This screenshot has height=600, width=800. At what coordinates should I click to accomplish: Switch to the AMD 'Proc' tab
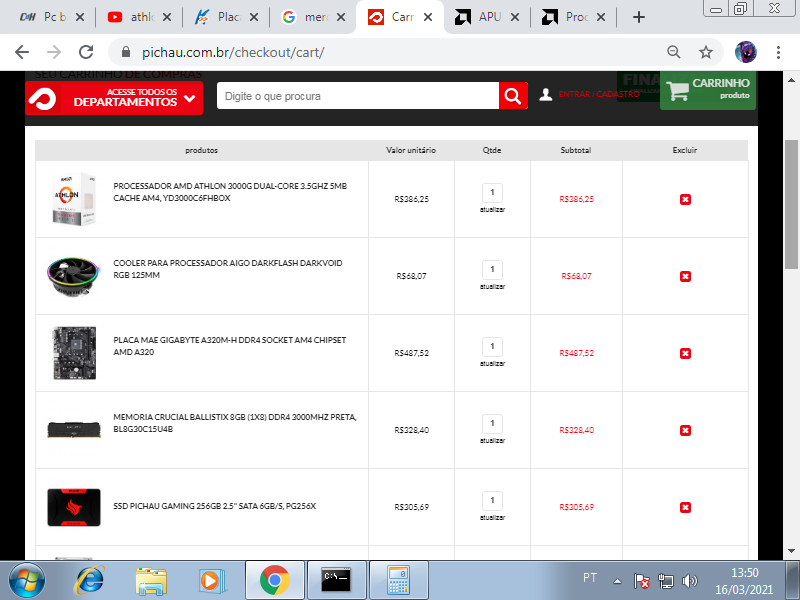[x=571, y=17]
